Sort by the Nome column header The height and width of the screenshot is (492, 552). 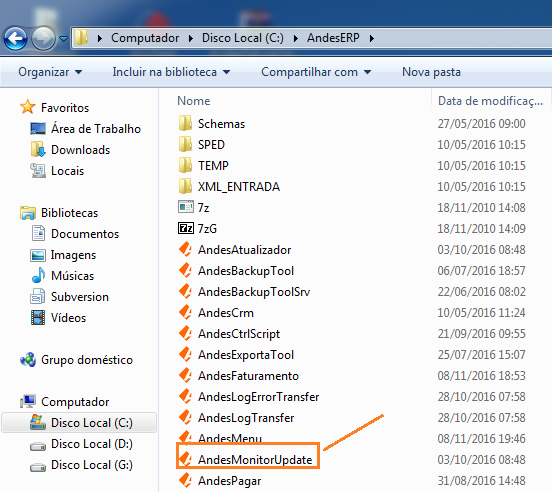194,101
